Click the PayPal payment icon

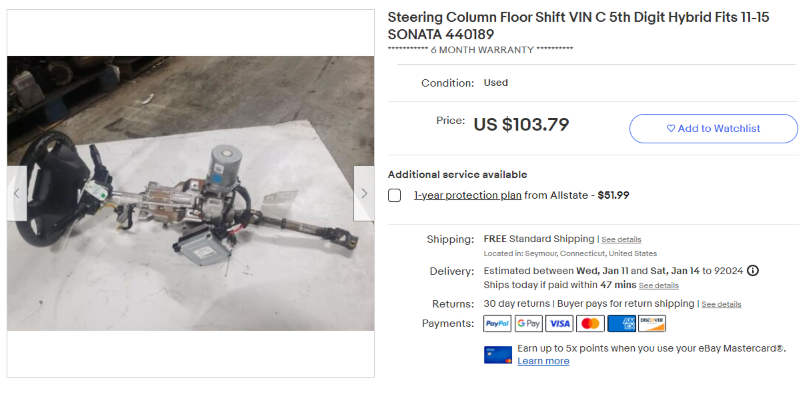tap(497, 323)
